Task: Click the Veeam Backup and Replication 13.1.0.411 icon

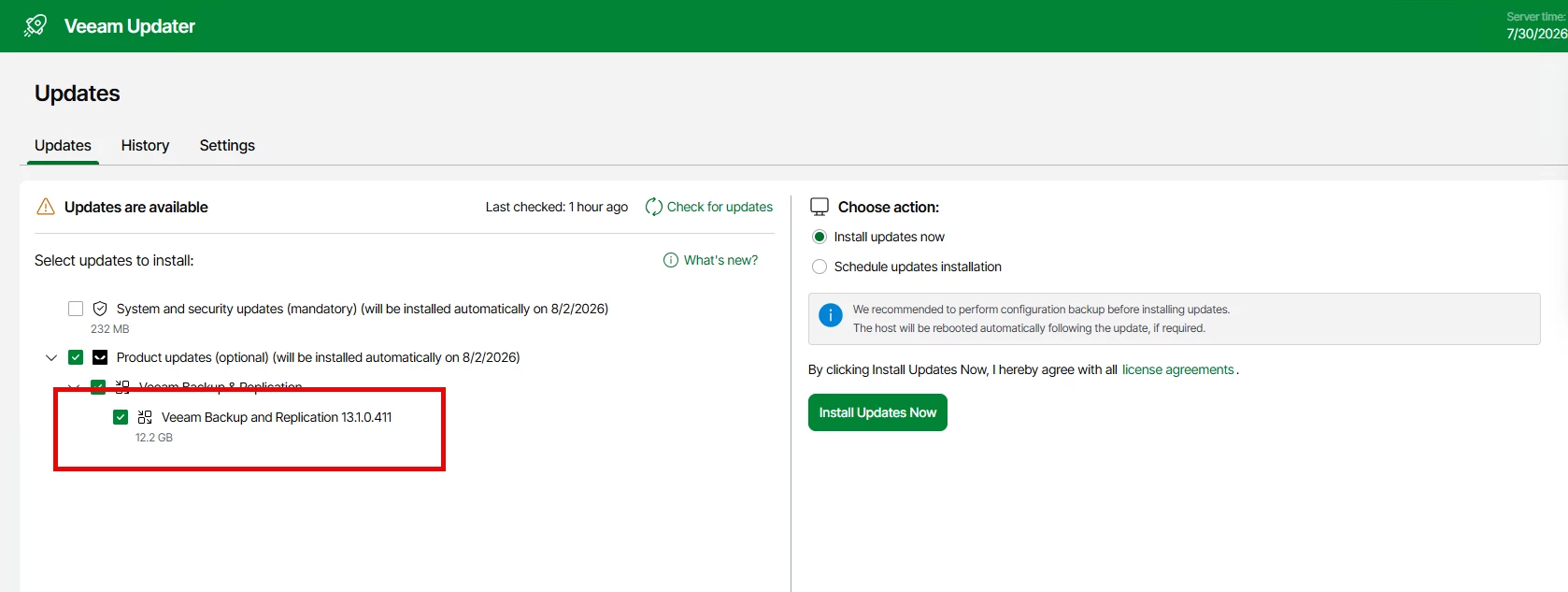Action: pyautogui.click(x=145, y=417)
